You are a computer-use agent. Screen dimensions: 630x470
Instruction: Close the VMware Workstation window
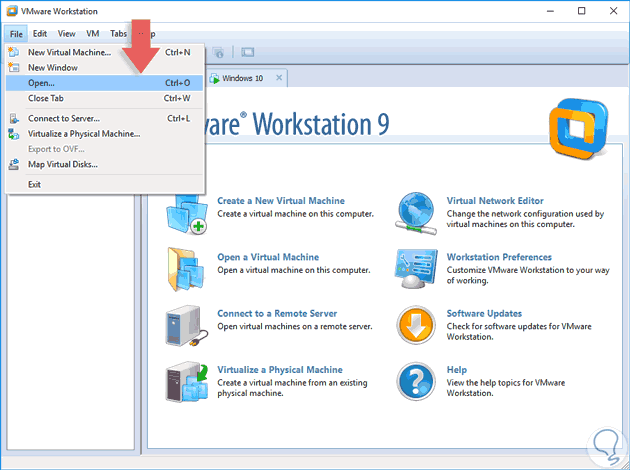[613, 11]
